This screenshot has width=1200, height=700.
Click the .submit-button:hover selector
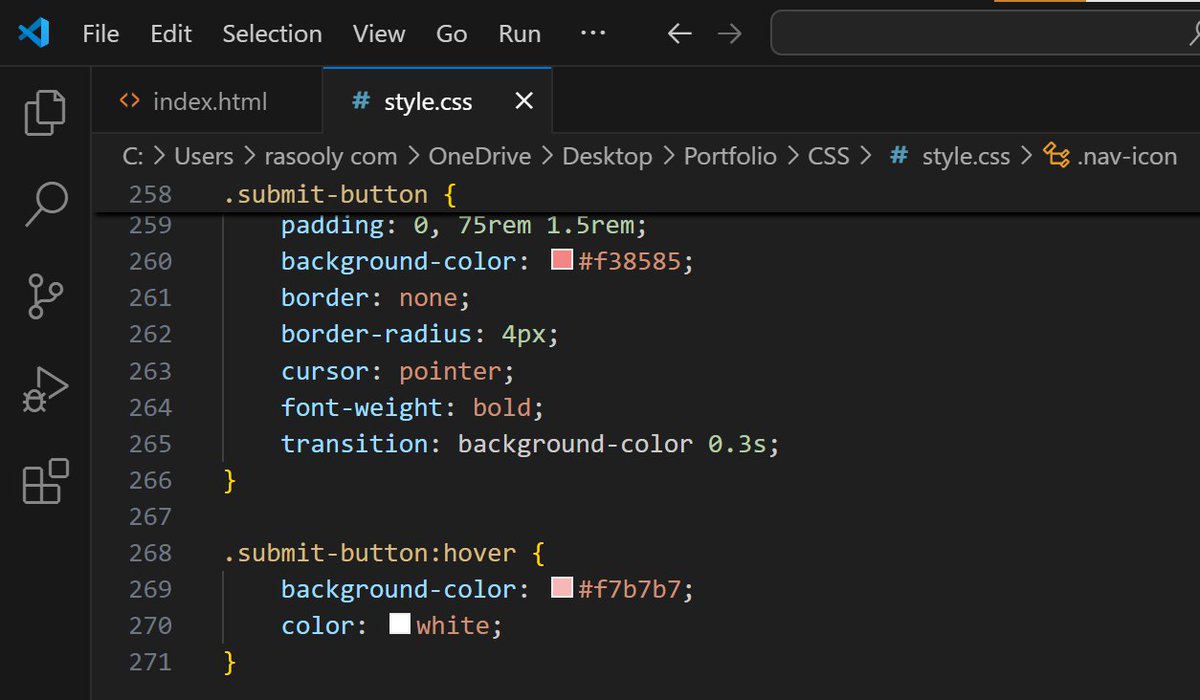[x=372, y=552]
